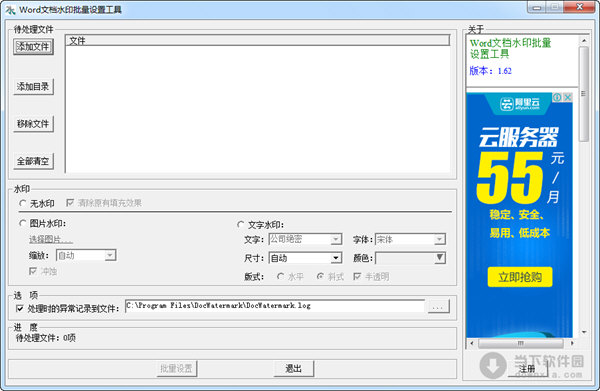Viewport: 600px width, 391px height.
Task: Click the 批量设置 button
Action: click(176, 368)
